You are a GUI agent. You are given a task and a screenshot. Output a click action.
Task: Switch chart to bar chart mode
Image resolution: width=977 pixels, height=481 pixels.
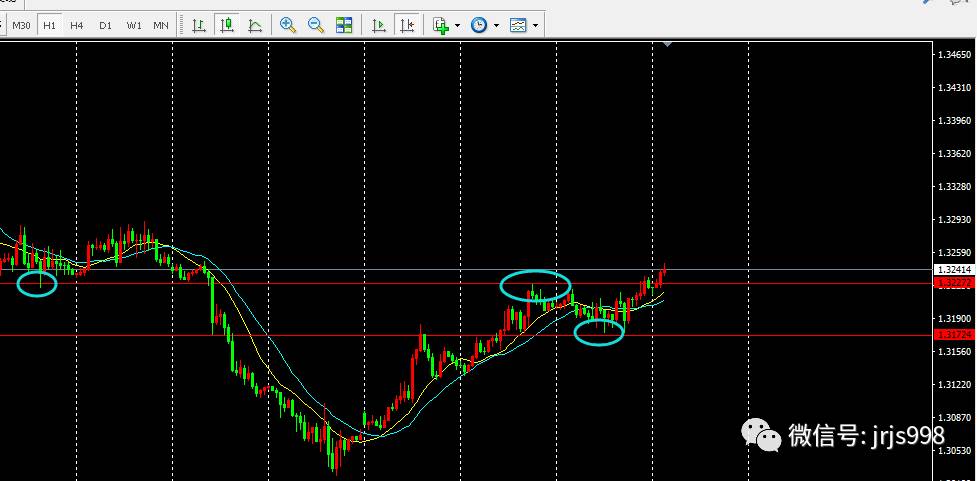pos(199,25)
